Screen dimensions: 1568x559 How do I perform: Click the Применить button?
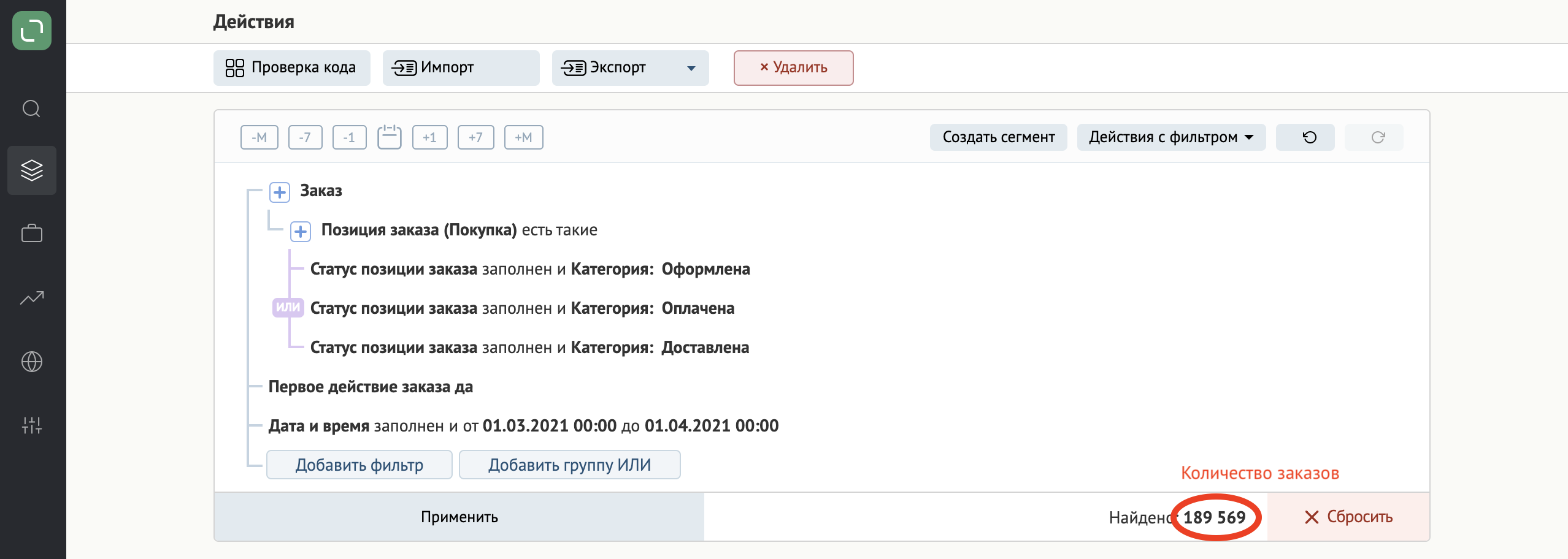click(x=459, y=517)
